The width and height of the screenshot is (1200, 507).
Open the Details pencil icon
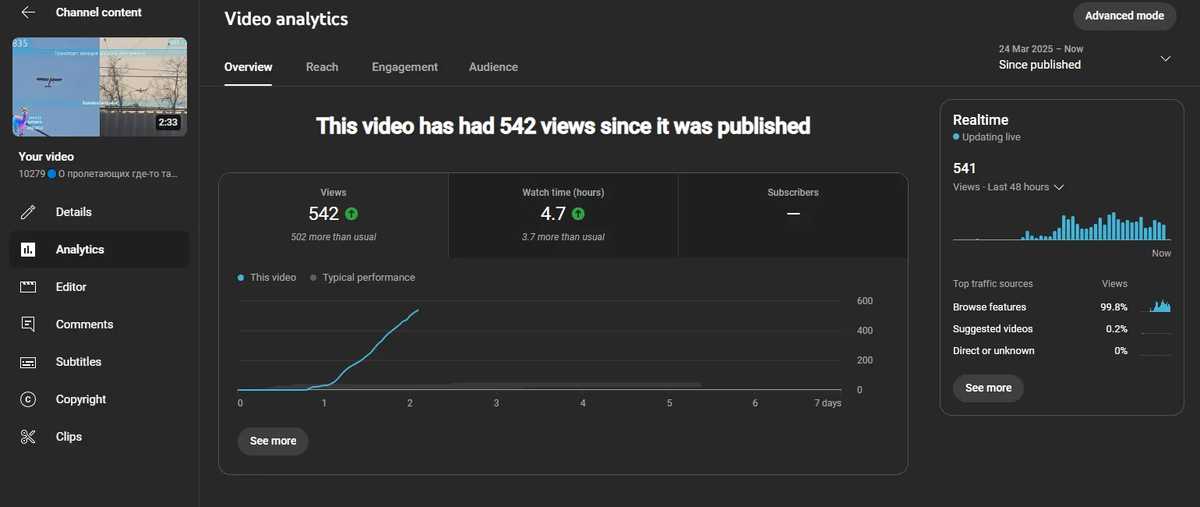point(28,212)
